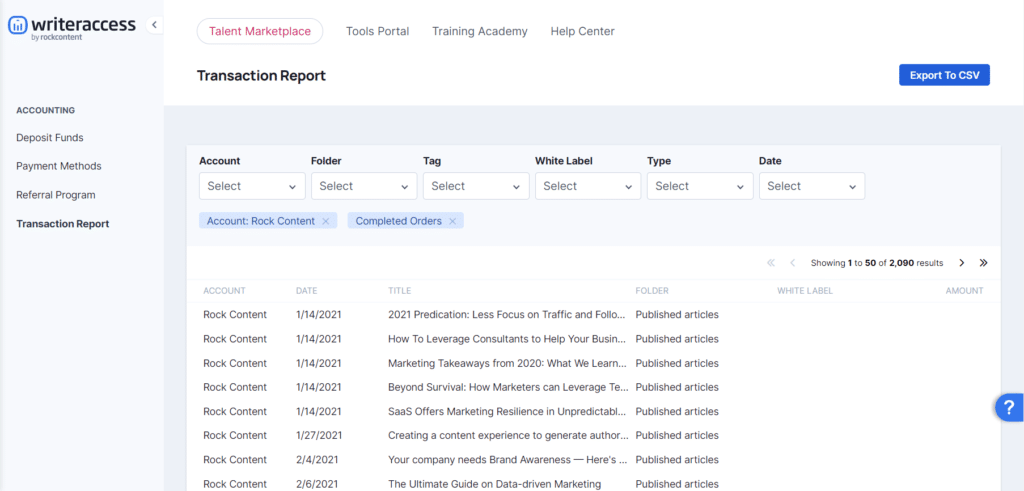Jump to the last results page
Viewport: 1024px width, 491px height.
click(984, 263)
